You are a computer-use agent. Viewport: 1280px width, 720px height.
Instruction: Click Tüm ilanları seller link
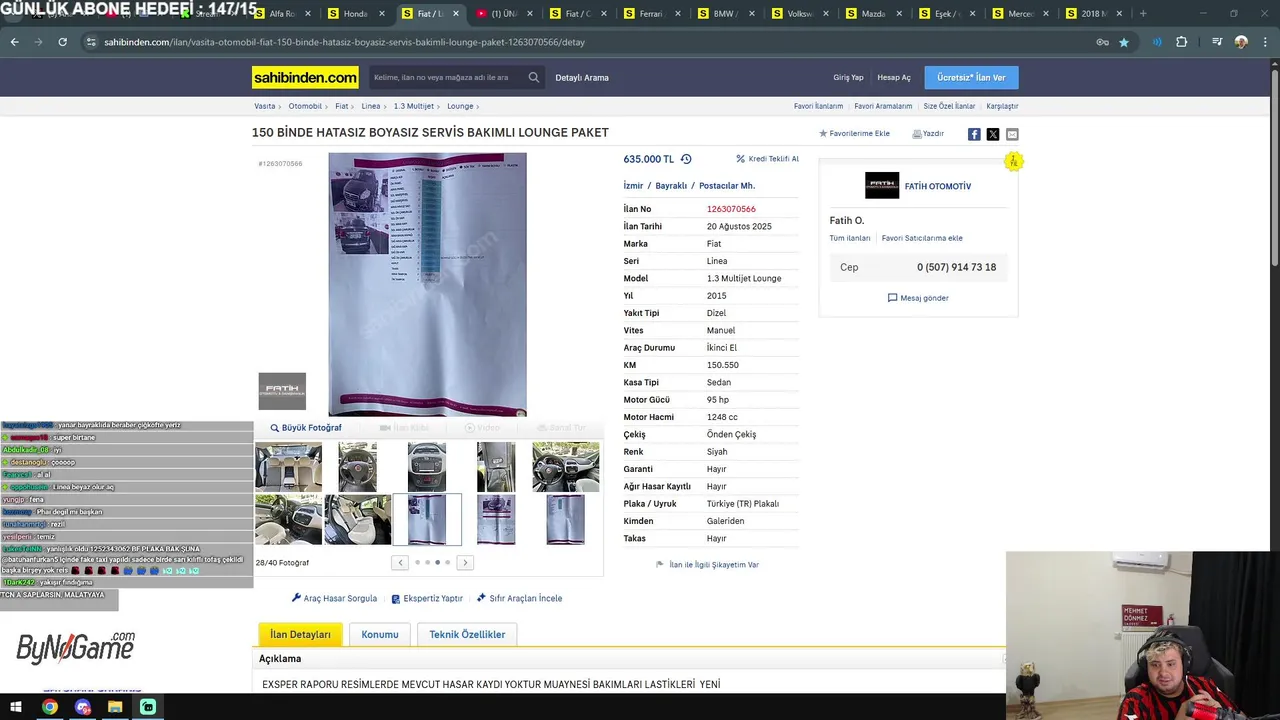[850, 238]
